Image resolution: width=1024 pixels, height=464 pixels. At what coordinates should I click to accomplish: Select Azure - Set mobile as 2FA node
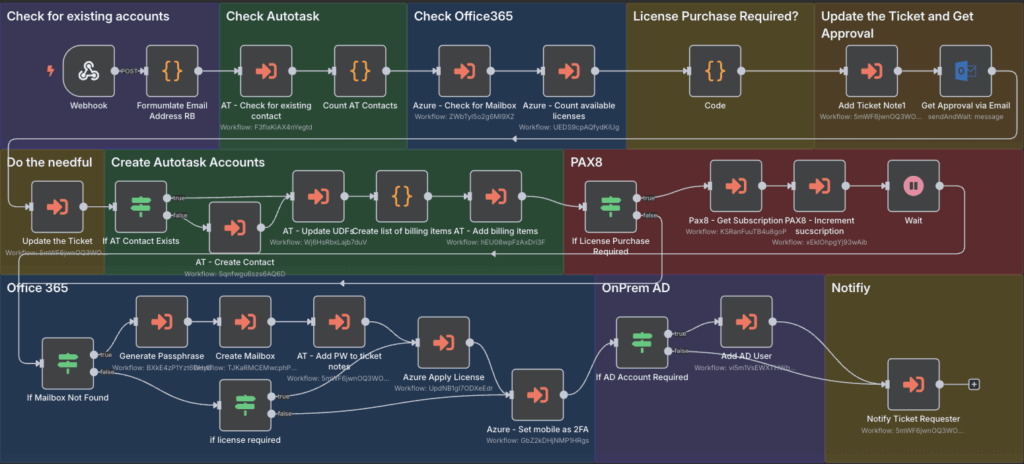click(x=537, y=395)
